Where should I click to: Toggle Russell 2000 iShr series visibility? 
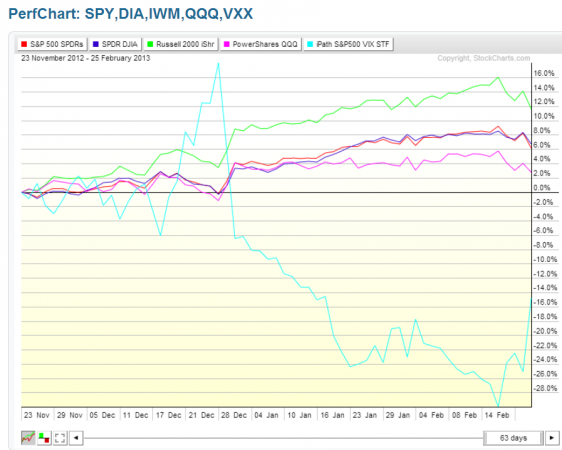[x=180, y=44]
